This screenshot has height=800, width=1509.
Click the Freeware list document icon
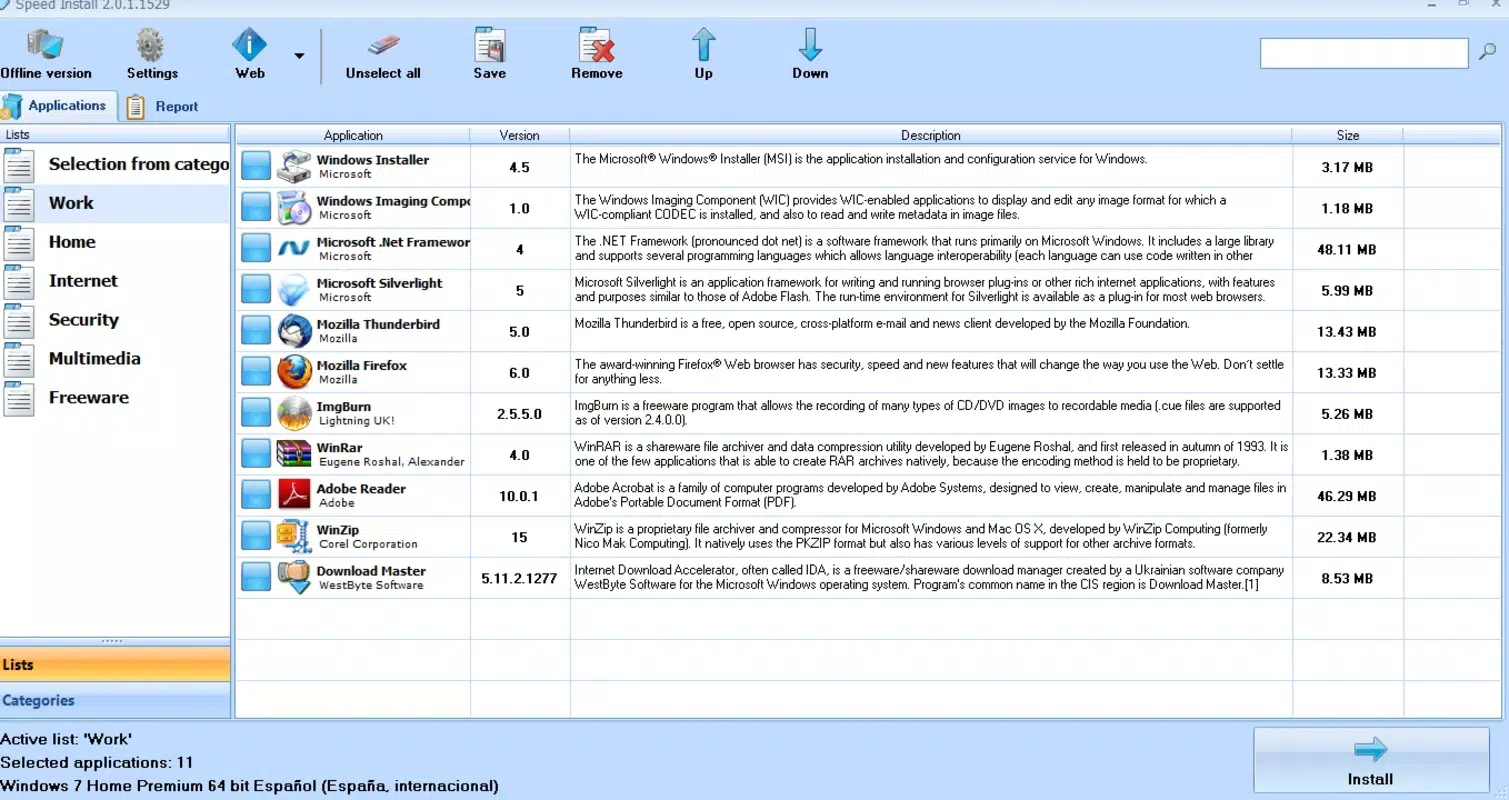(19, 398)
